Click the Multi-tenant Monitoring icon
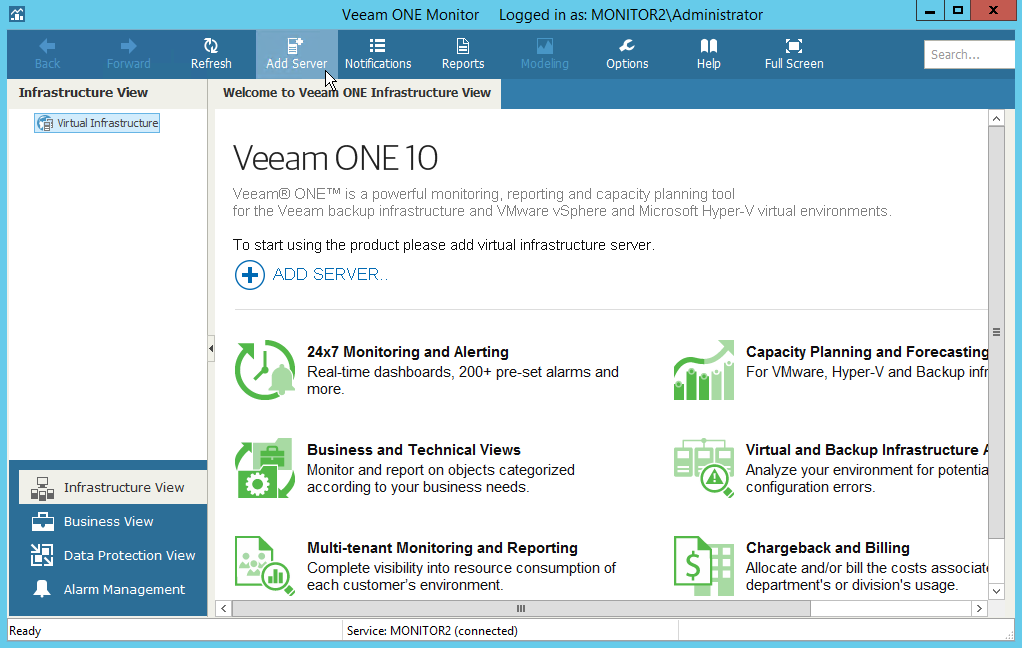The width and height of the screenshot is (1022, 648). pos(265,566)
